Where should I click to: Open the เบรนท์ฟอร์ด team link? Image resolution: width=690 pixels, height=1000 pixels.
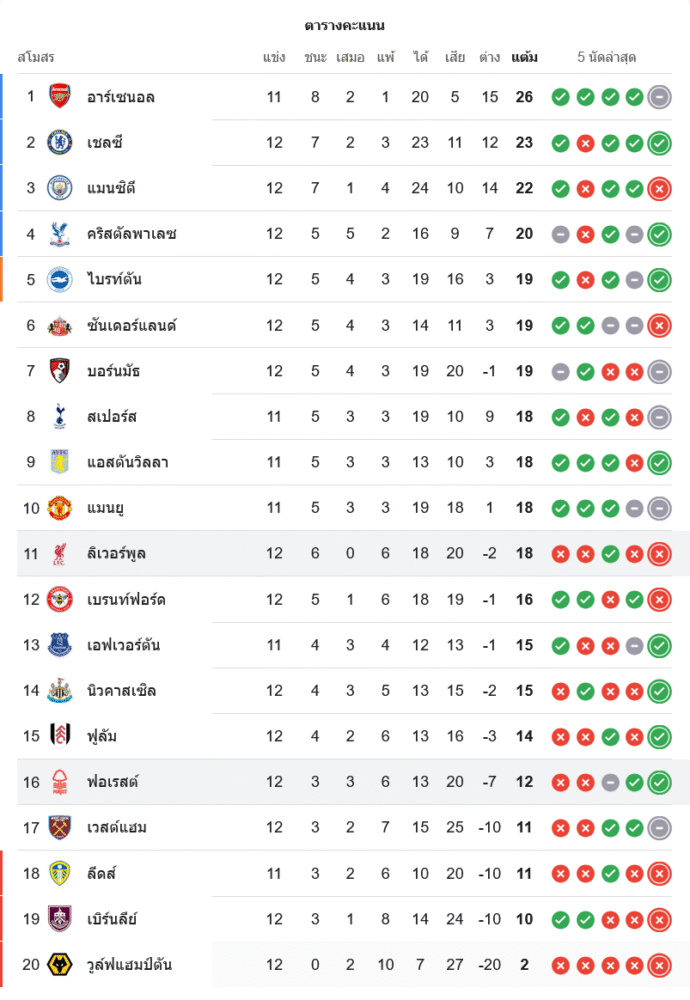click(x=126, y=600)
